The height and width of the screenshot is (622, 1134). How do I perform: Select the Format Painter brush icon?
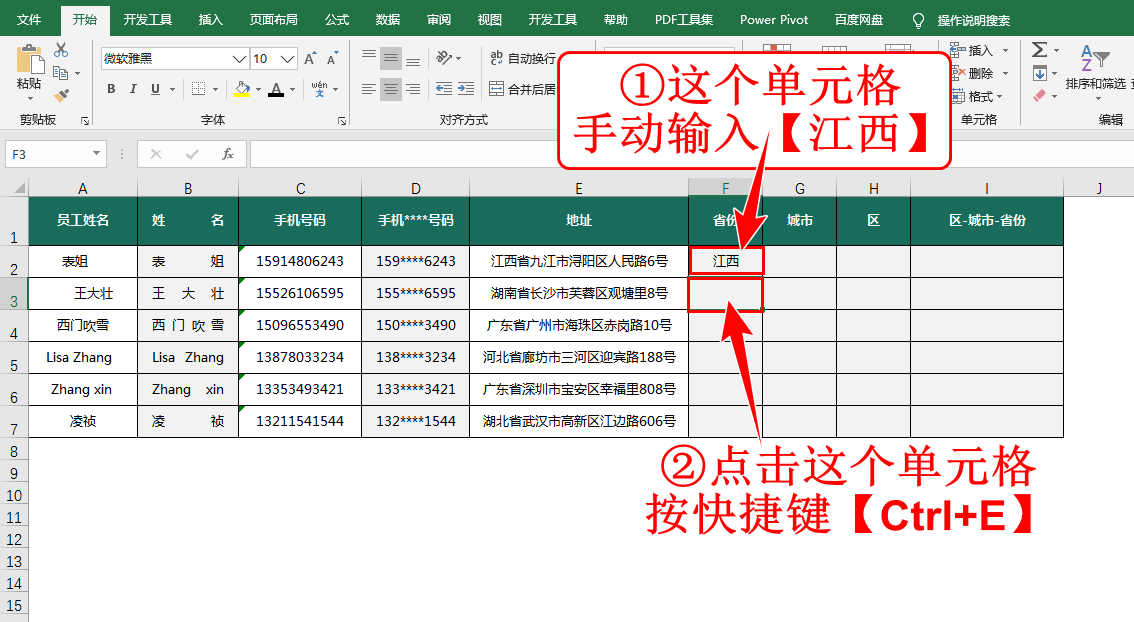coord(61,95)
